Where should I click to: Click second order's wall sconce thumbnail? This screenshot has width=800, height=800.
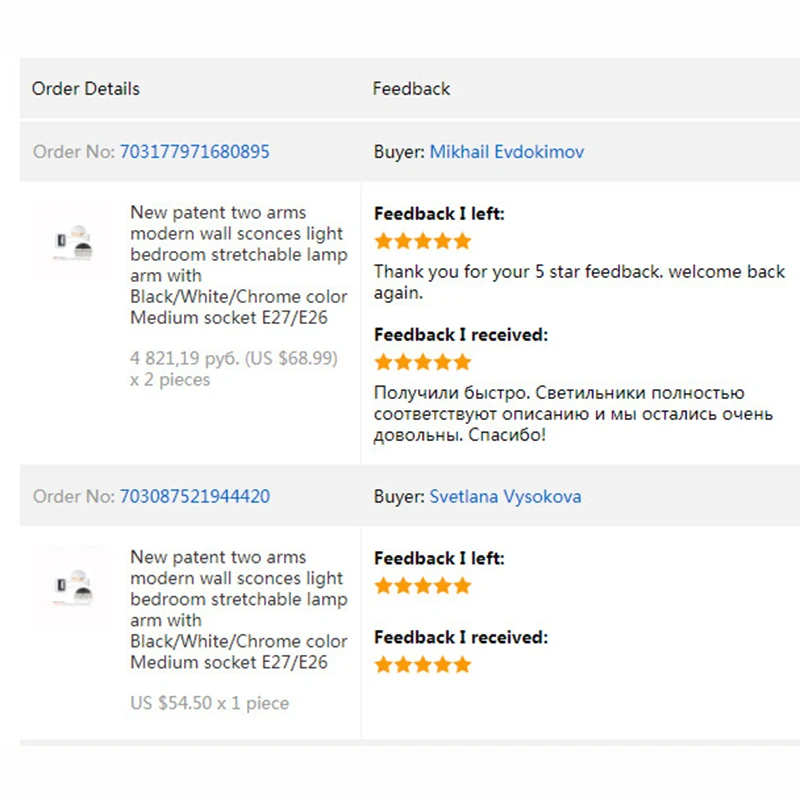point(72,586)
